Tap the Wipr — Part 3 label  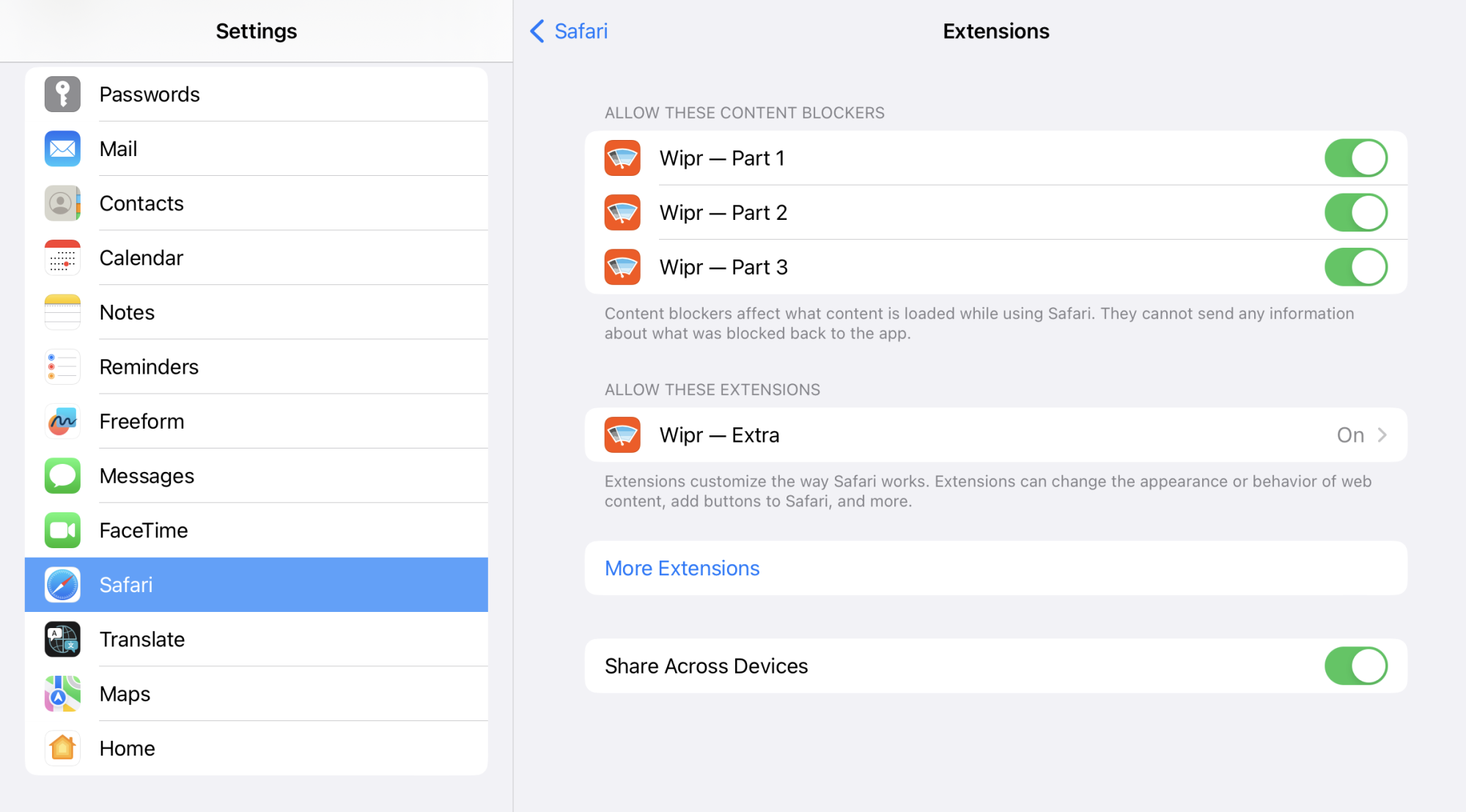(x=723, y=267)
